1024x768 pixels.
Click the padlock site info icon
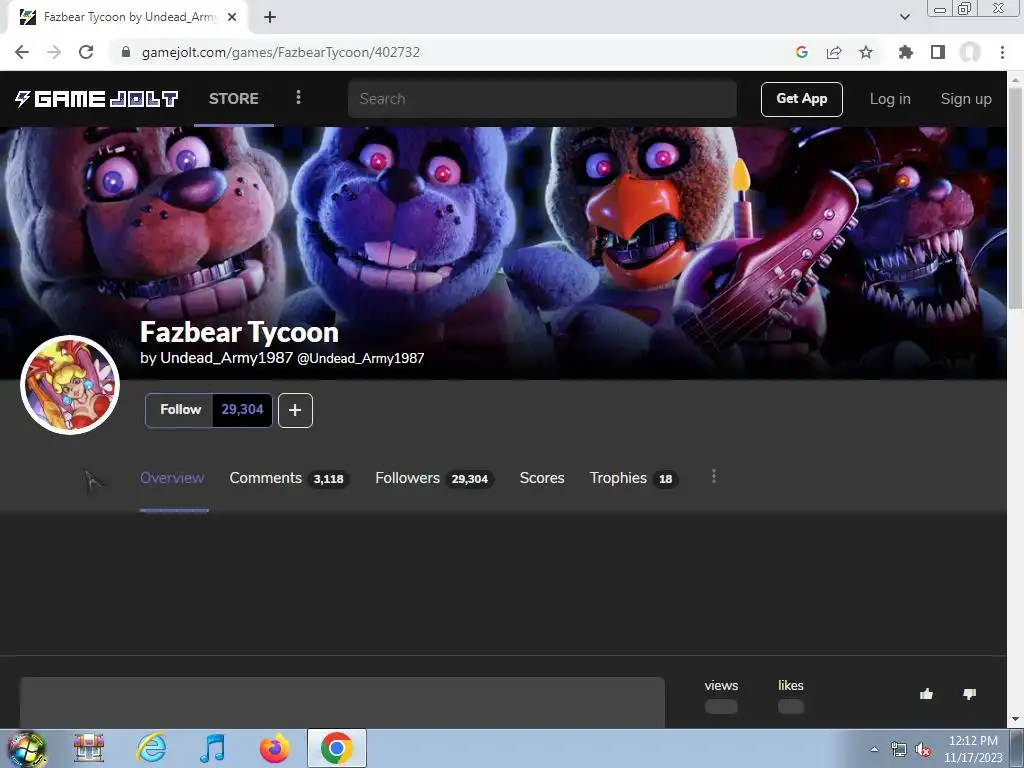(x=126, y=52)
